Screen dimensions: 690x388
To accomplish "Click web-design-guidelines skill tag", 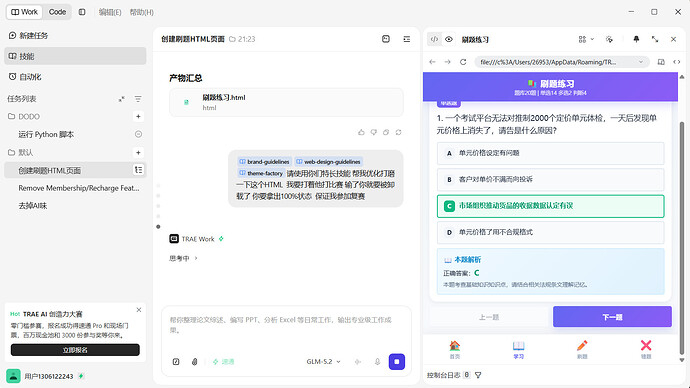I will coord(328,161).
